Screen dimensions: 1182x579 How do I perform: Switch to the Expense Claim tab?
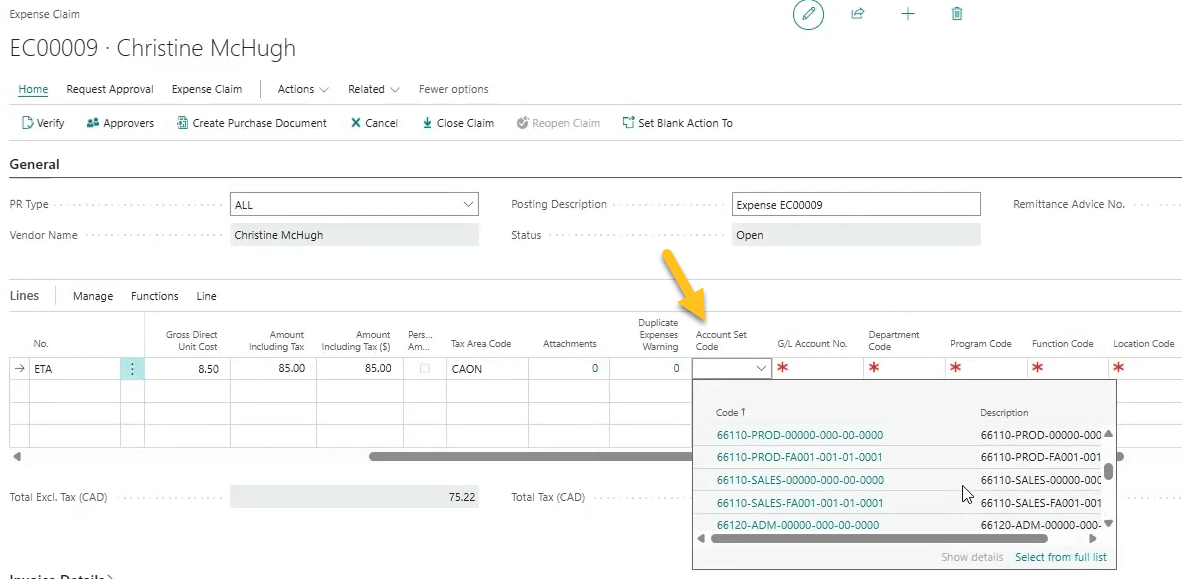click(x=206, y=89)
